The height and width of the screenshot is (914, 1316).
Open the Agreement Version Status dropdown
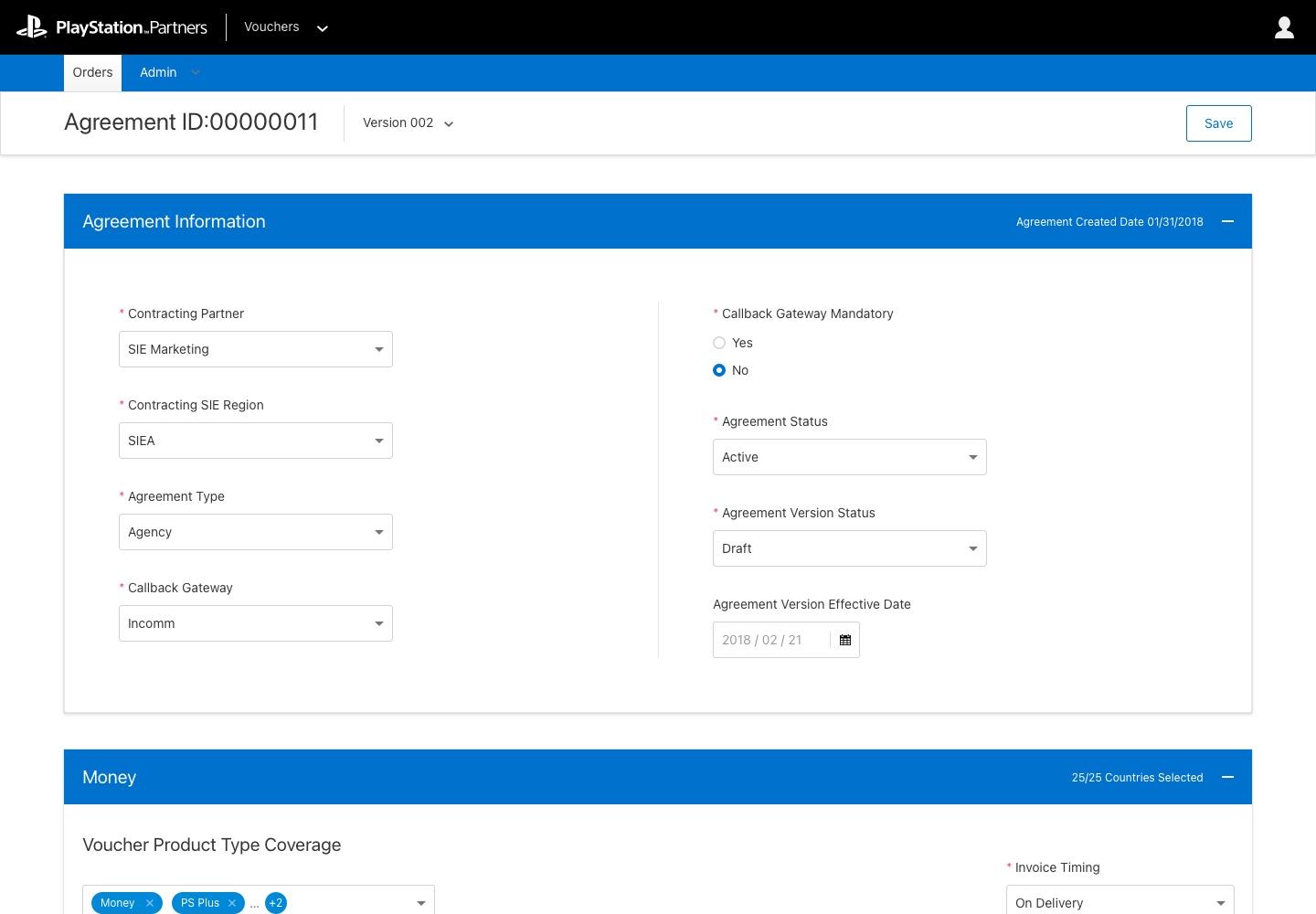coord(850,548)
